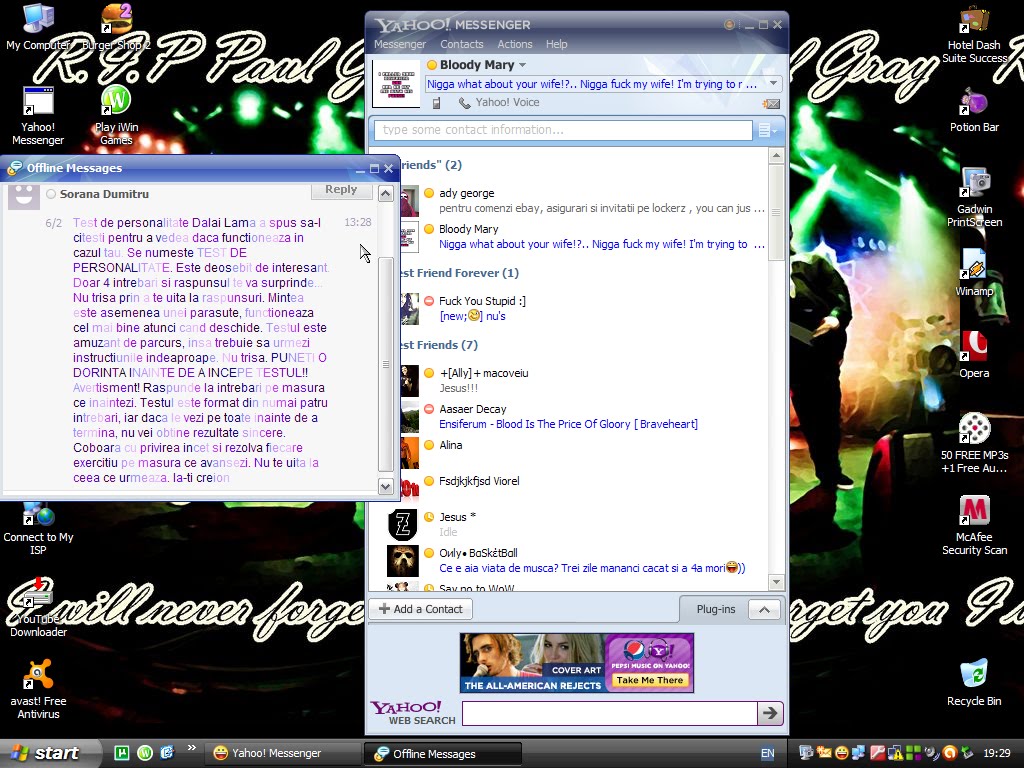Click the Offline Messages scroll up arrow

(385, 193)
